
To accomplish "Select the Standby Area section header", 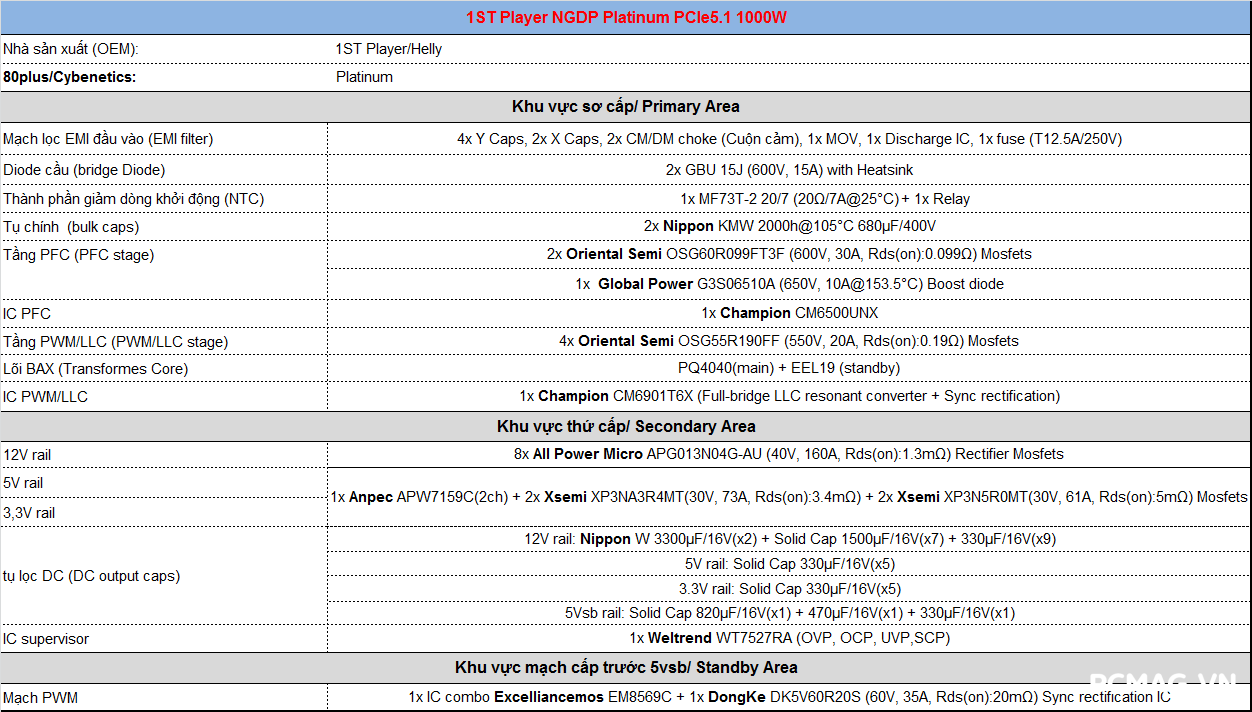I will 625,667.
